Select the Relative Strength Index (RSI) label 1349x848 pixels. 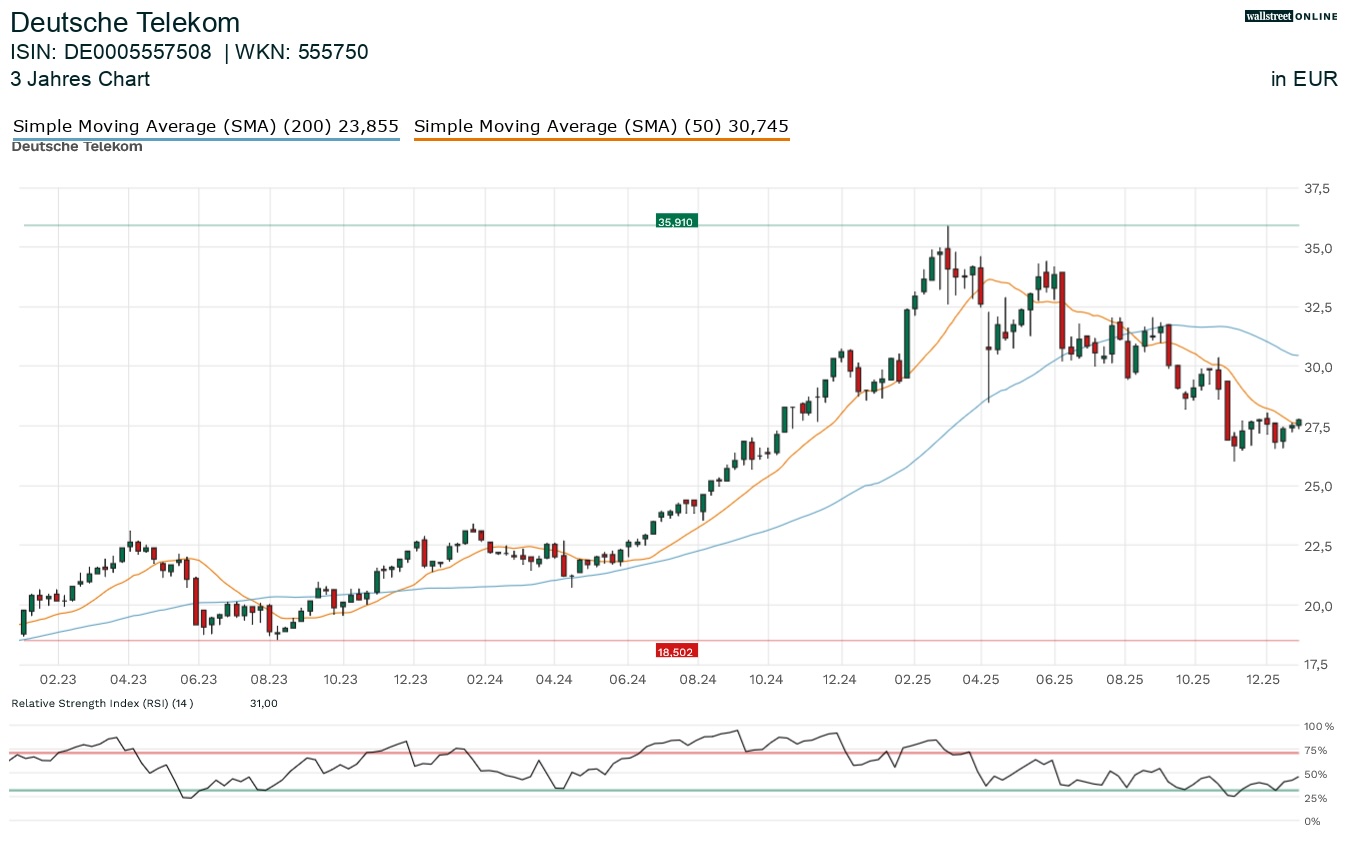click(x=102, y=703)
